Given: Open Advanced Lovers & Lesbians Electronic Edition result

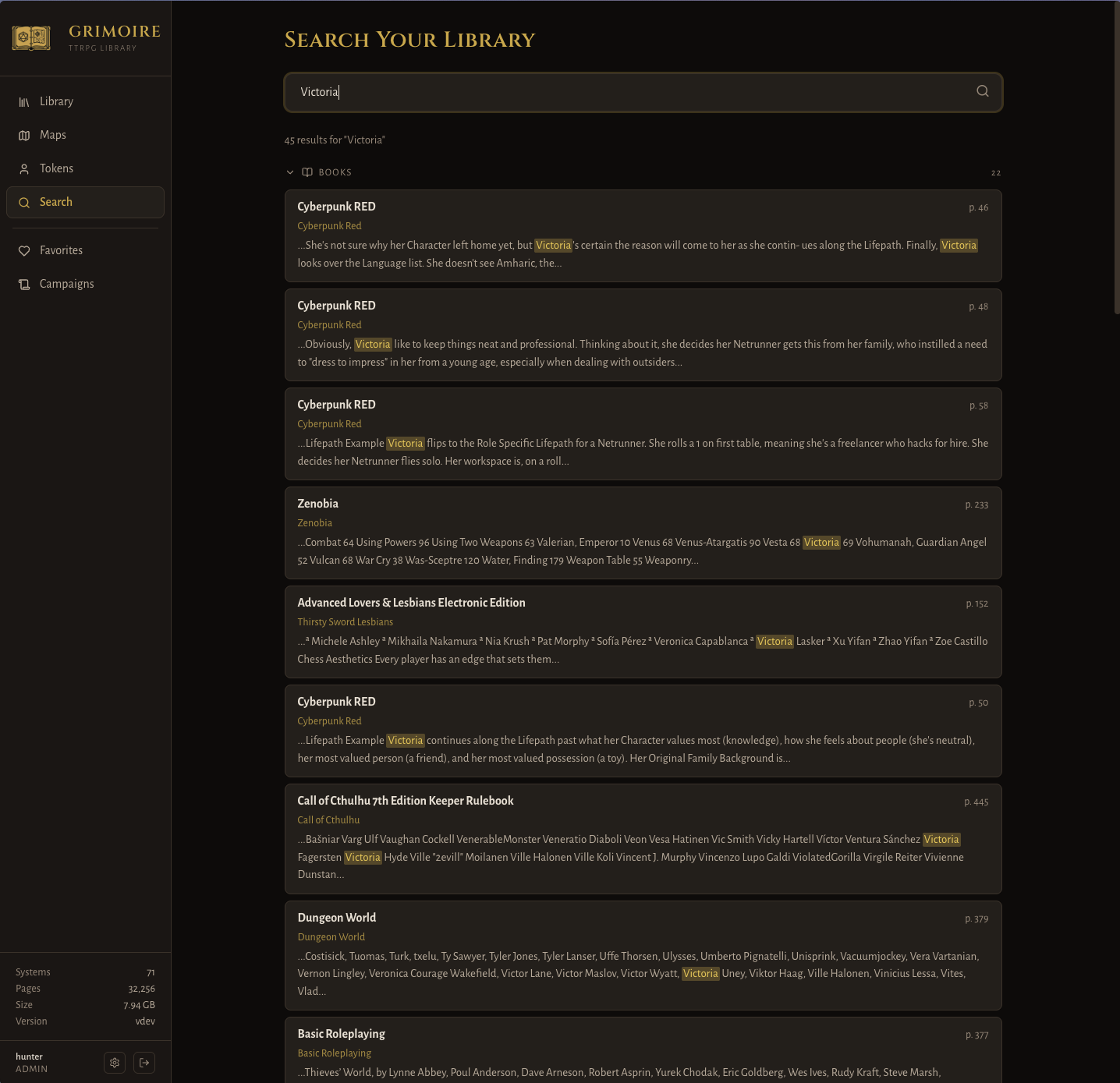Looking at the screenshot, I should tap(643, 632).
